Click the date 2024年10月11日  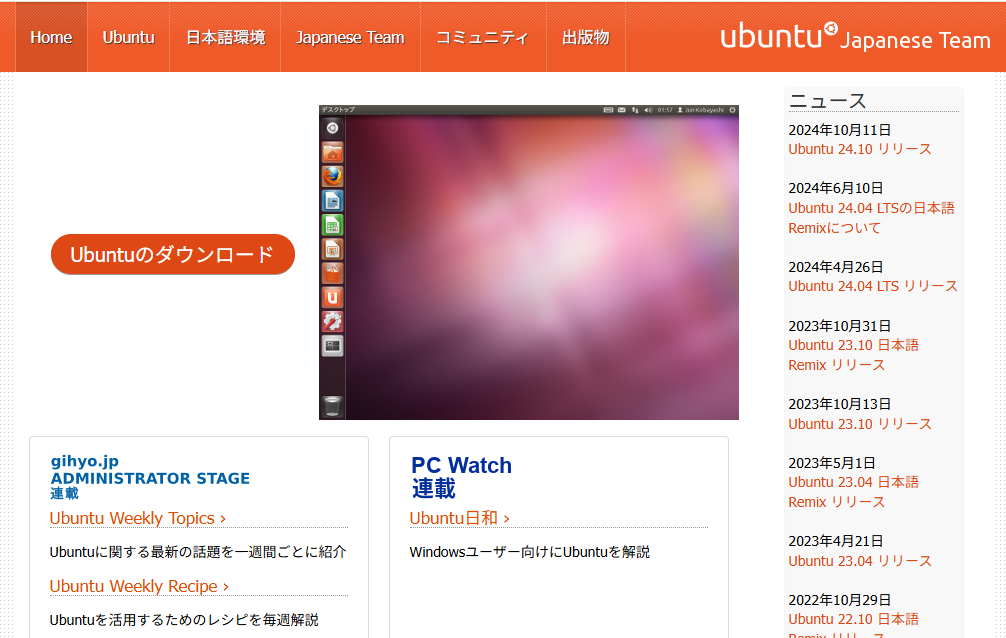(x=839, y=130)
